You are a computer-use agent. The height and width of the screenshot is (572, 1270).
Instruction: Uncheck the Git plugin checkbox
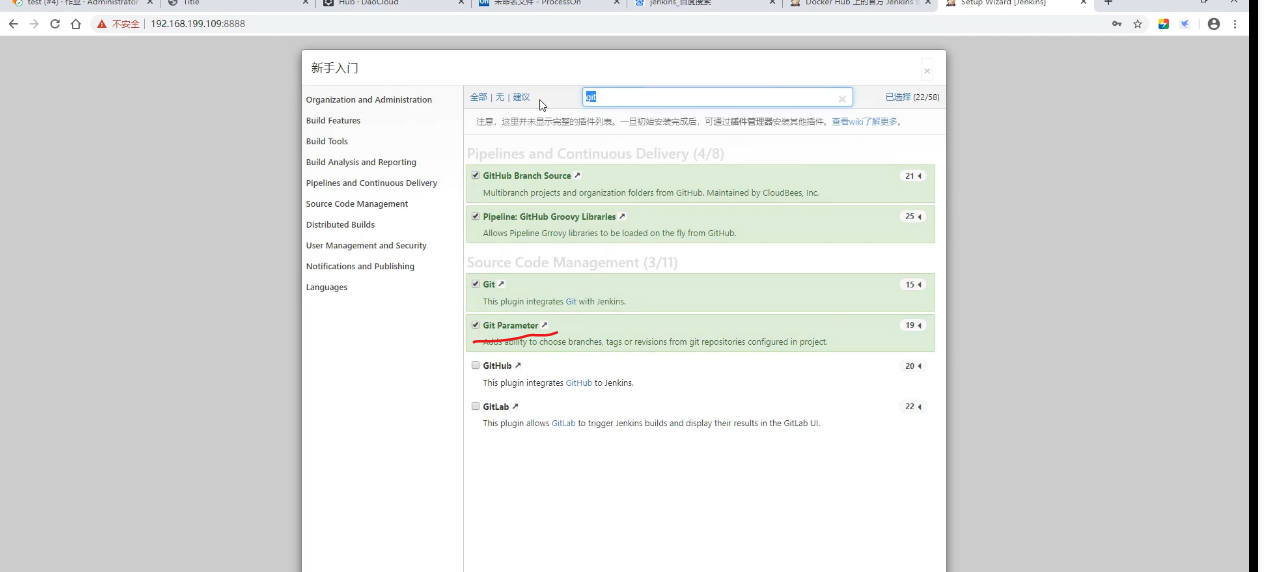point(476,284)
